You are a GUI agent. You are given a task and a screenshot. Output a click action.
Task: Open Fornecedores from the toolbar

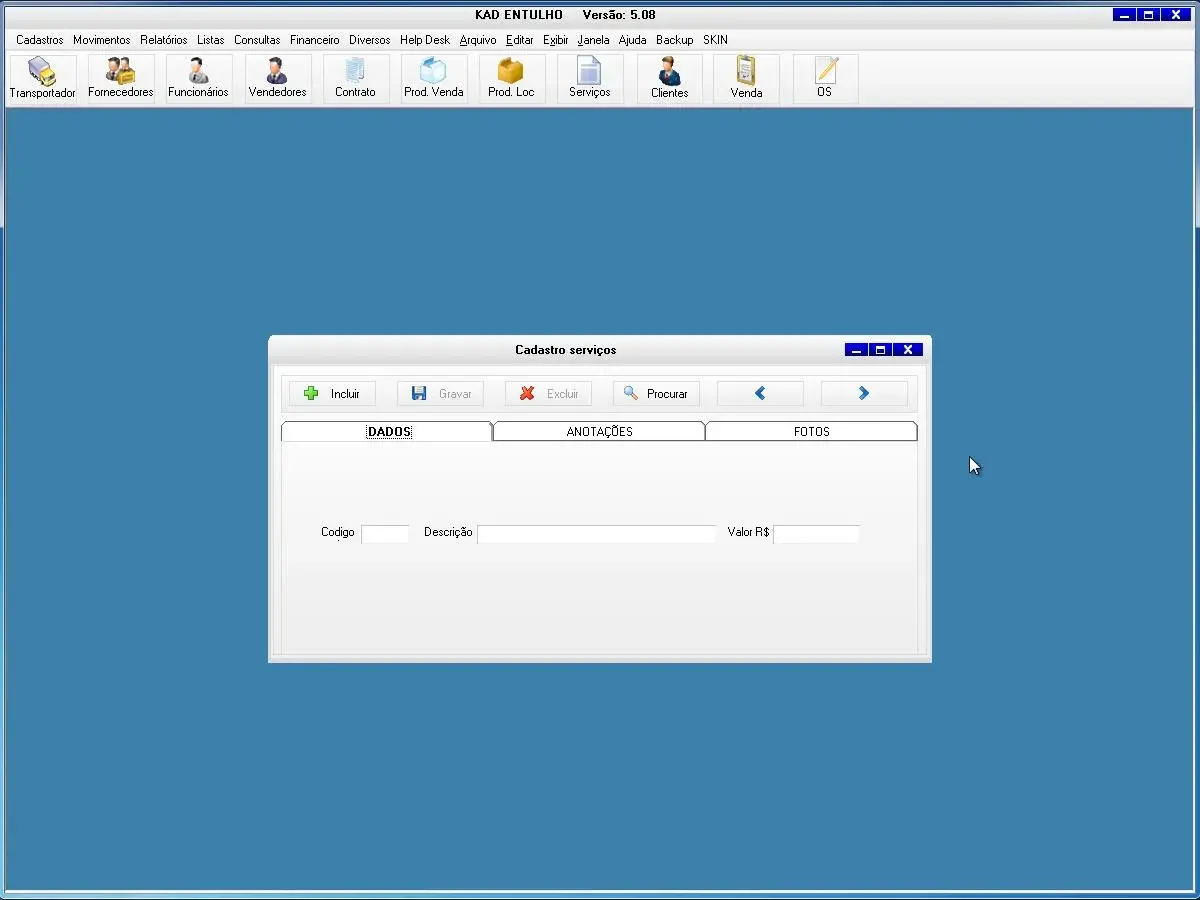click(121, 78)
